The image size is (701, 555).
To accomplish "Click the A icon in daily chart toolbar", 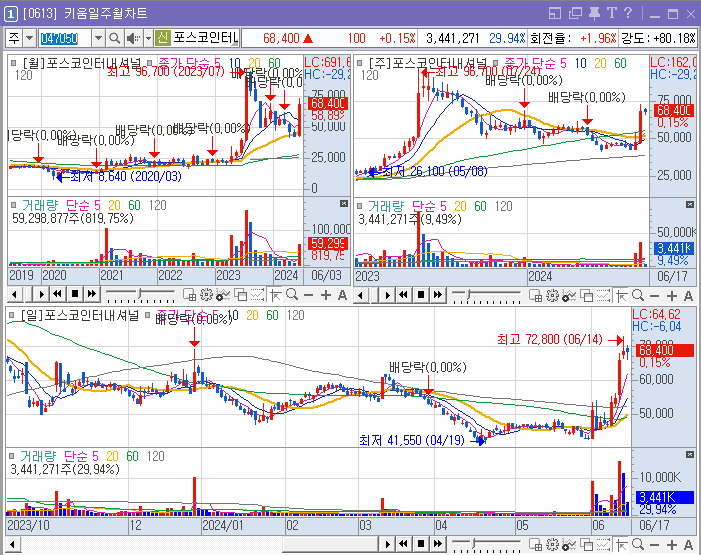I will (688, 545).
